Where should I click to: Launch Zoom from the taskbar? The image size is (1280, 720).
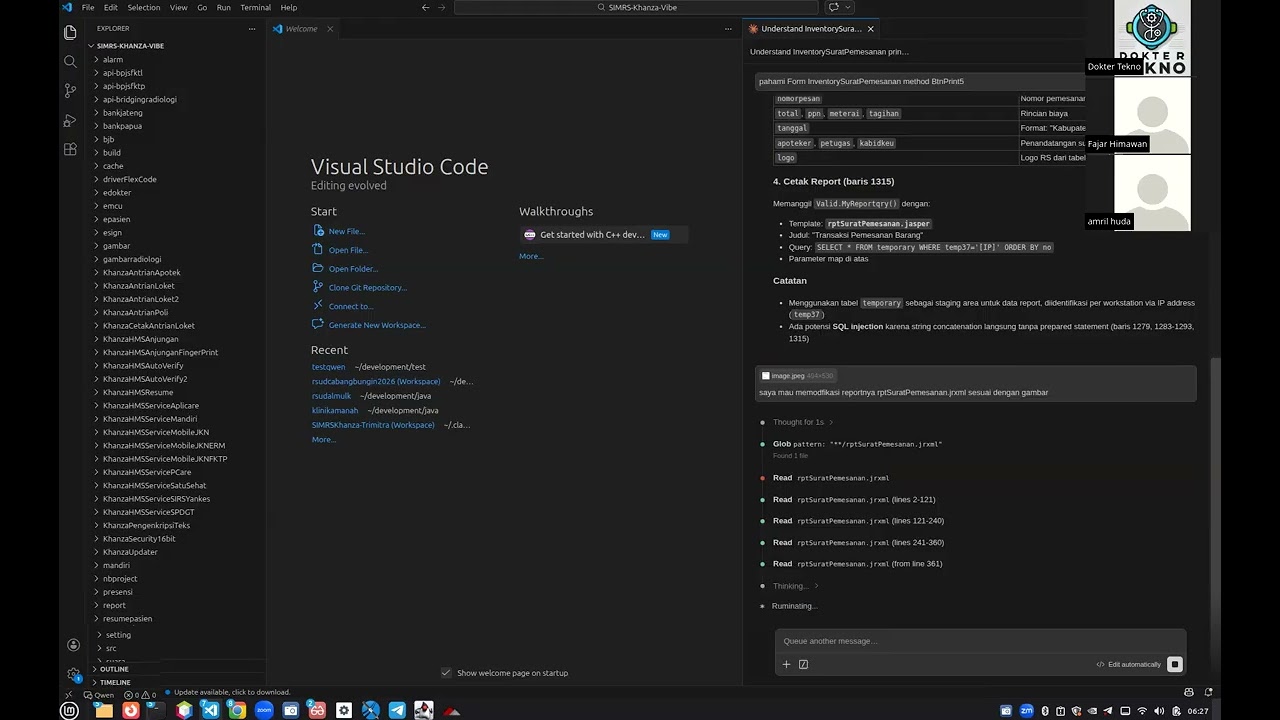[x=264, y=710]
